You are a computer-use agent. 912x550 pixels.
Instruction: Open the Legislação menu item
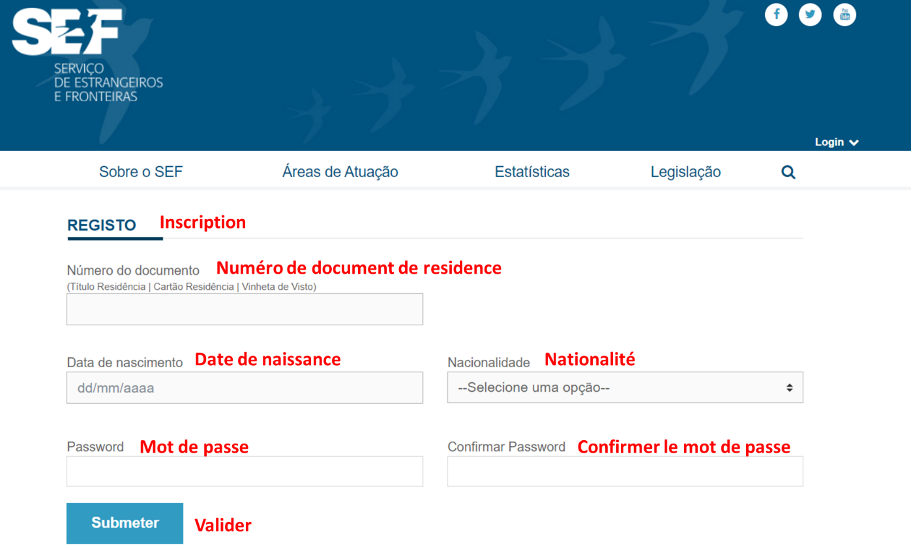click(686, 172)
